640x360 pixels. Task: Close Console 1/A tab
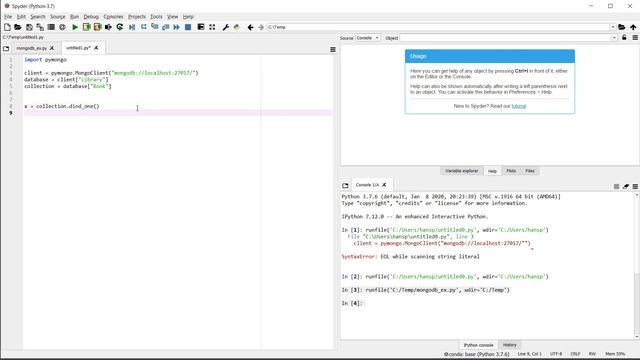point(384,185)
